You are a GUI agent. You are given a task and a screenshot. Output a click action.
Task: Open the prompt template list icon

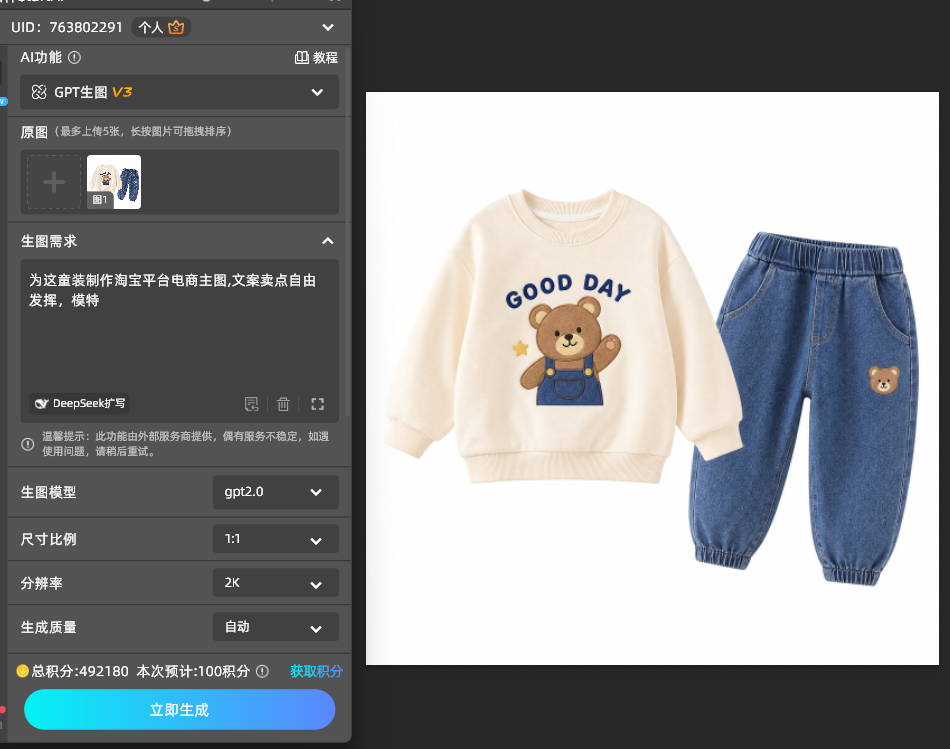click(x=251, y=404)
